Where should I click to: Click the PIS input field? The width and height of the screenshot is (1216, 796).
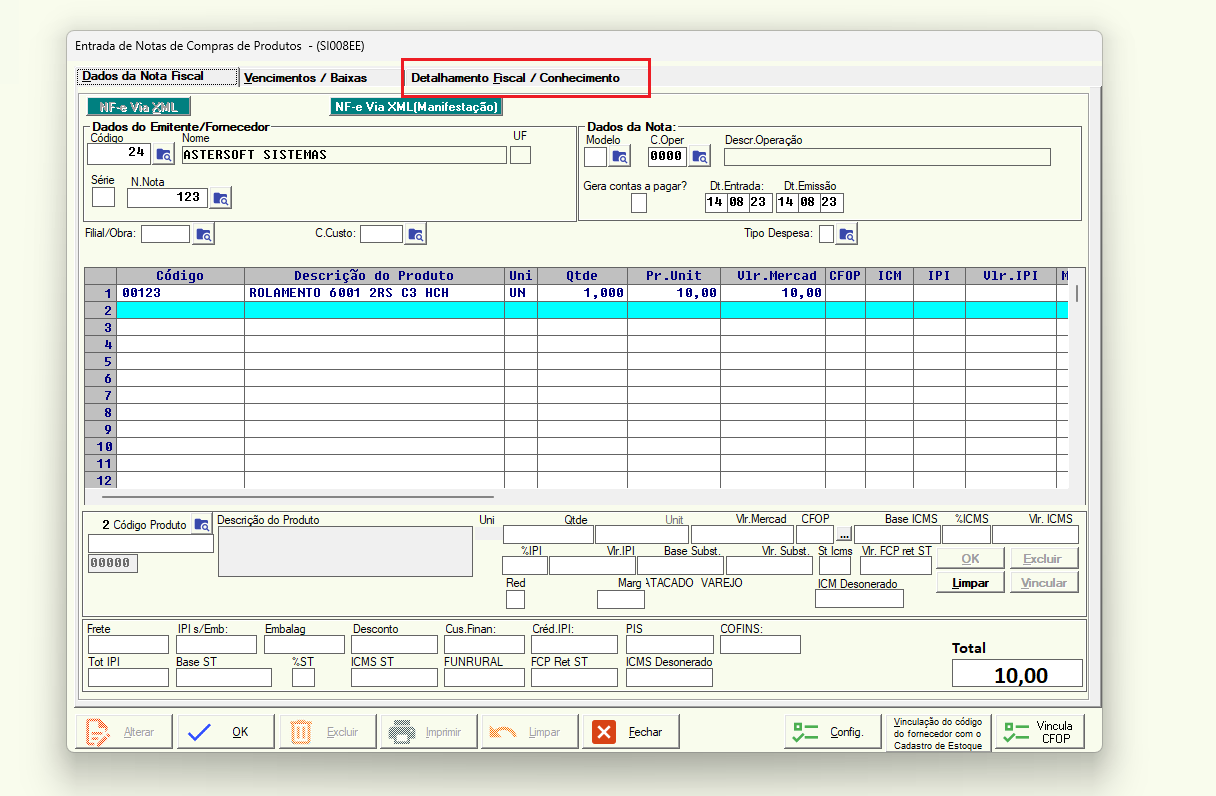tap(669, 645)
